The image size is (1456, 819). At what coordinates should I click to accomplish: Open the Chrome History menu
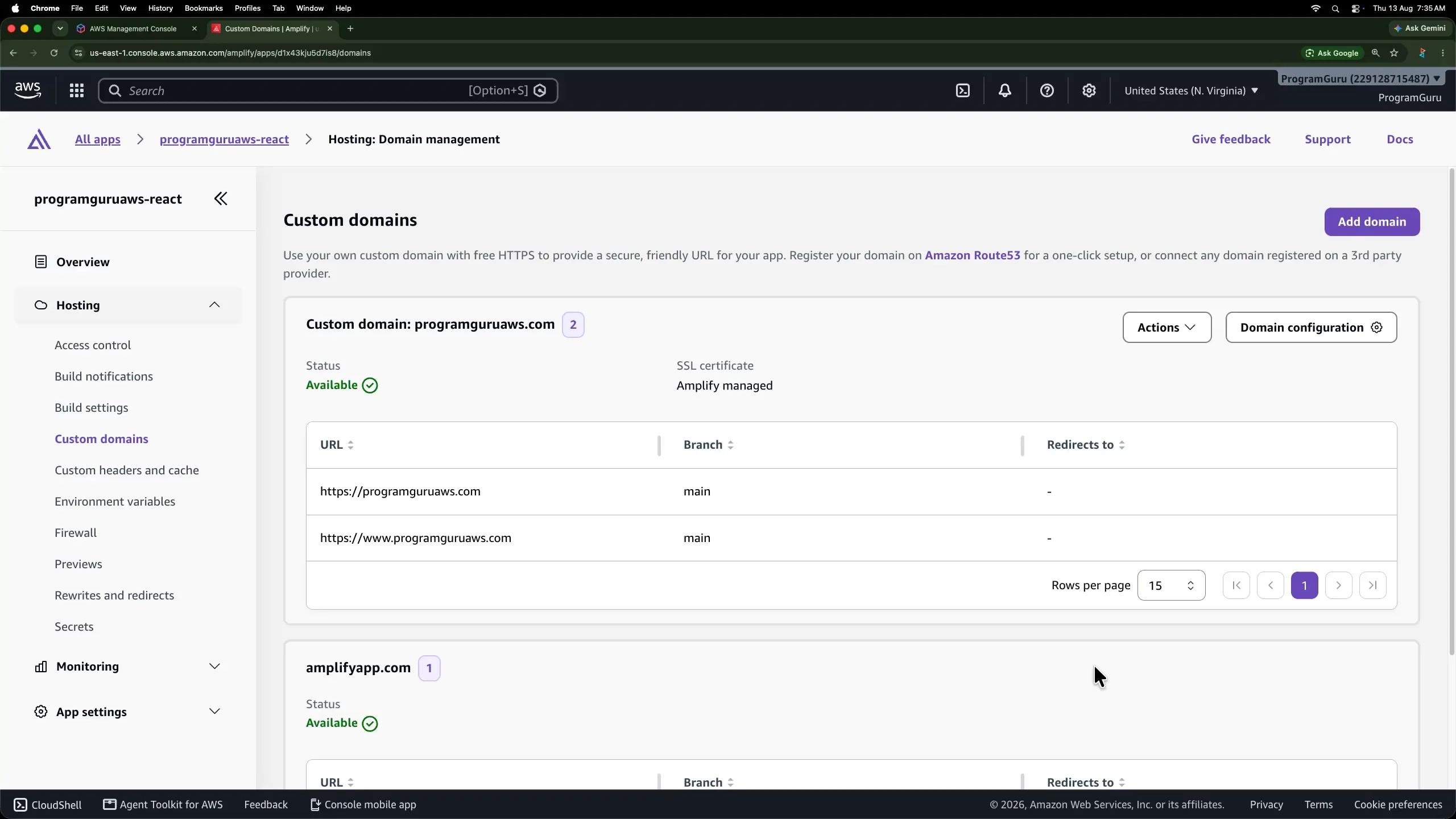point(160,9)
